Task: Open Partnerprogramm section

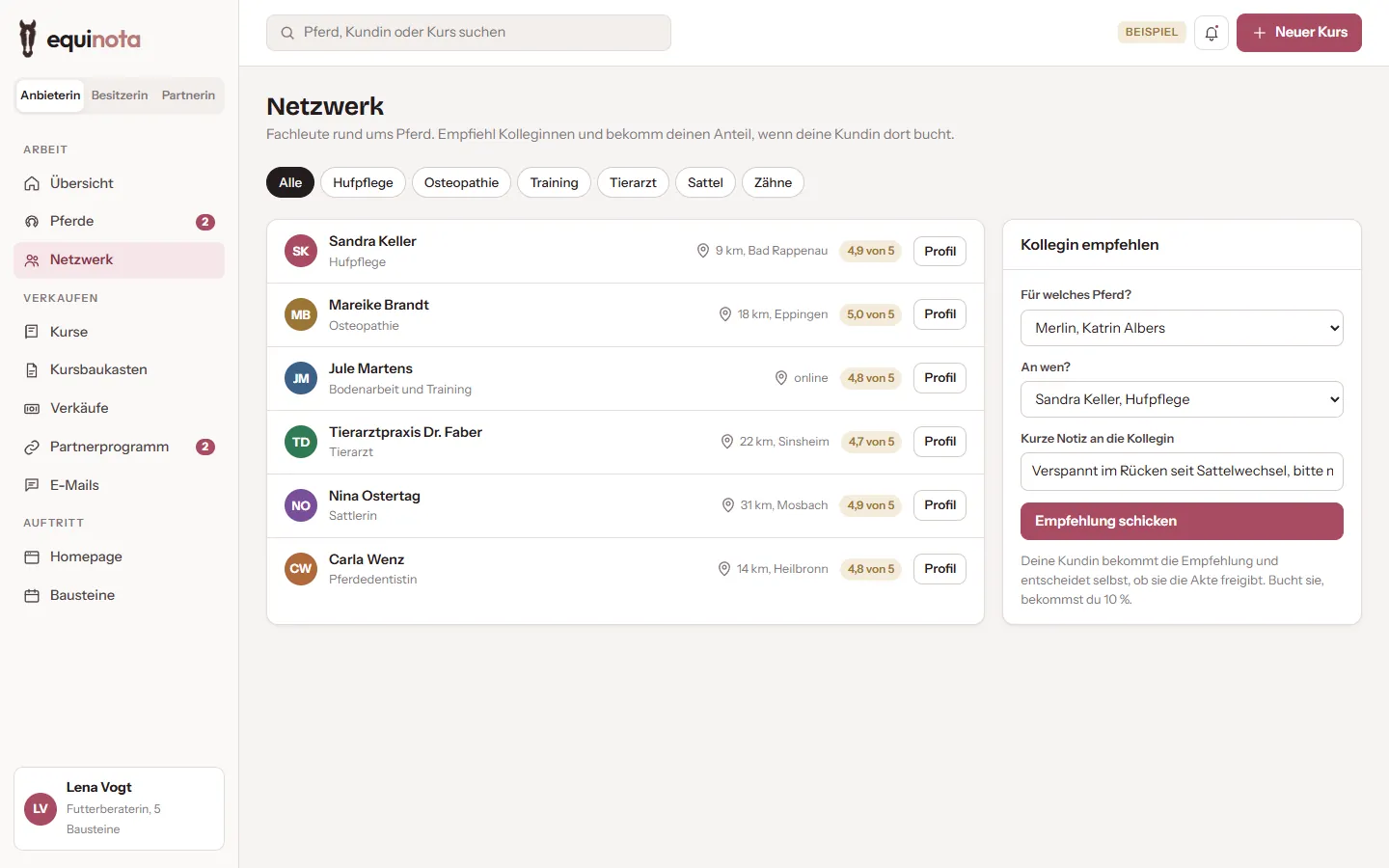Action: [x=120, y=448]
